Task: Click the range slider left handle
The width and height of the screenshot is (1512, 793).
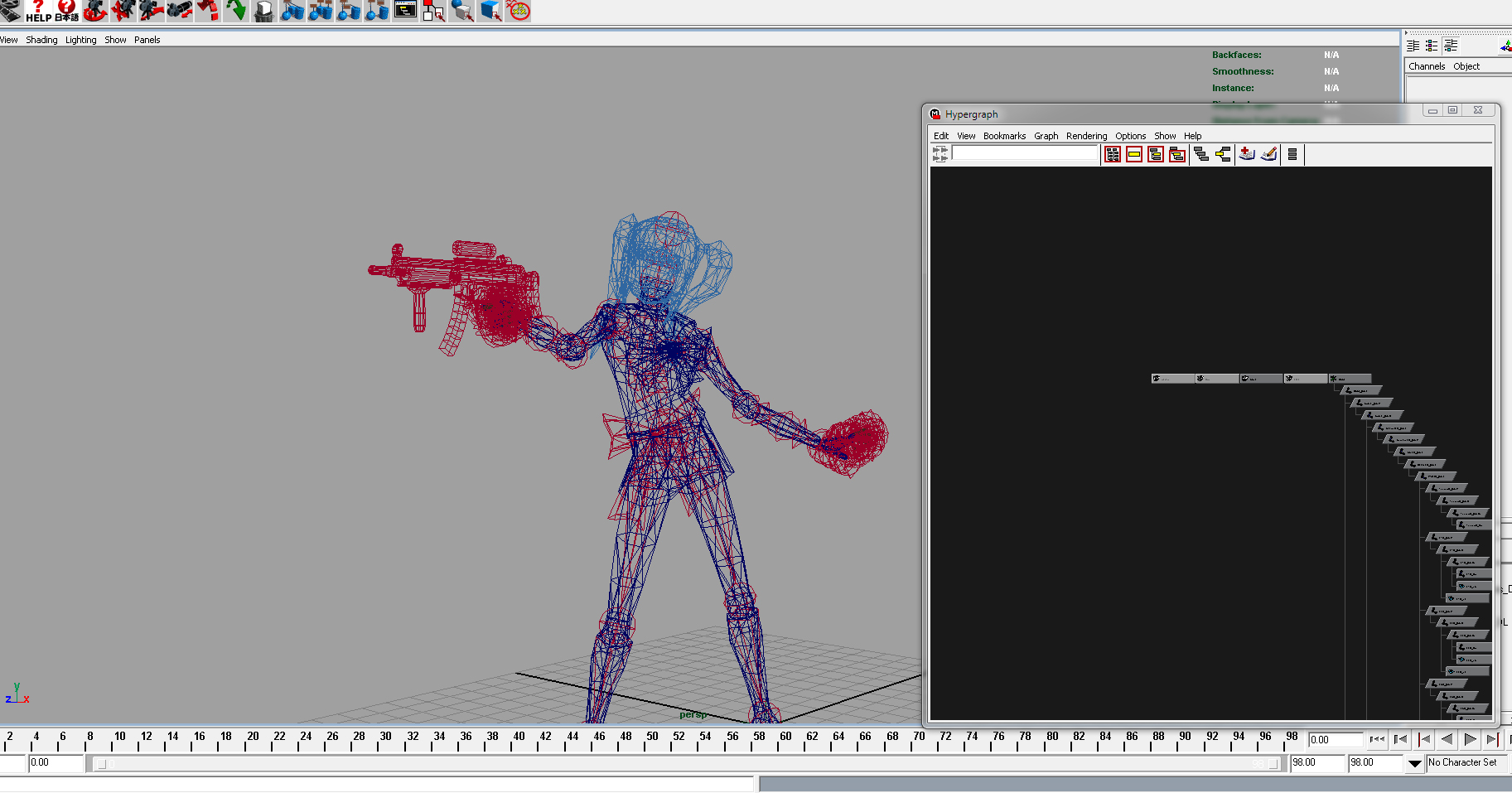Action: point(102,764)
